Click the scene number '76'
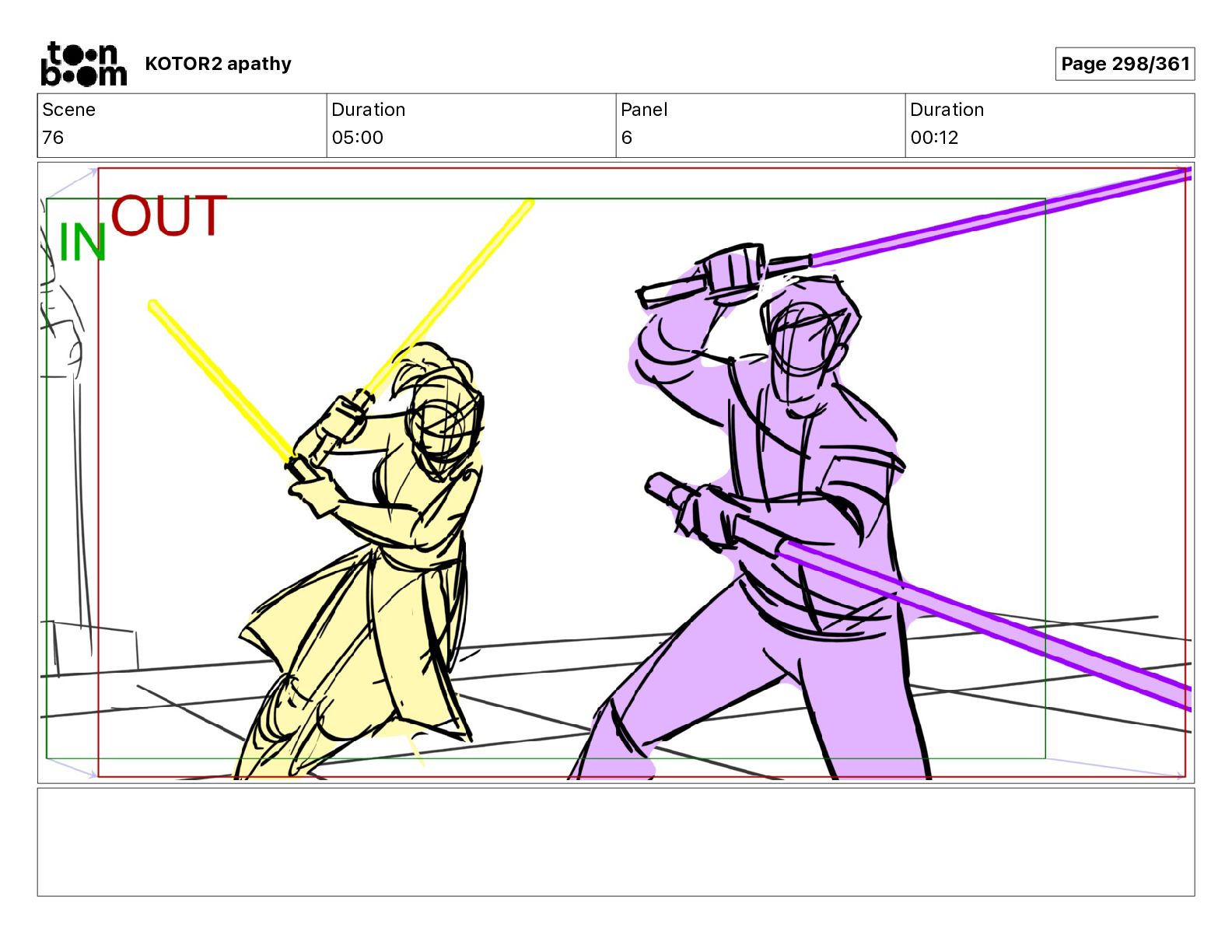1232x952 pixels. (53, 138)
